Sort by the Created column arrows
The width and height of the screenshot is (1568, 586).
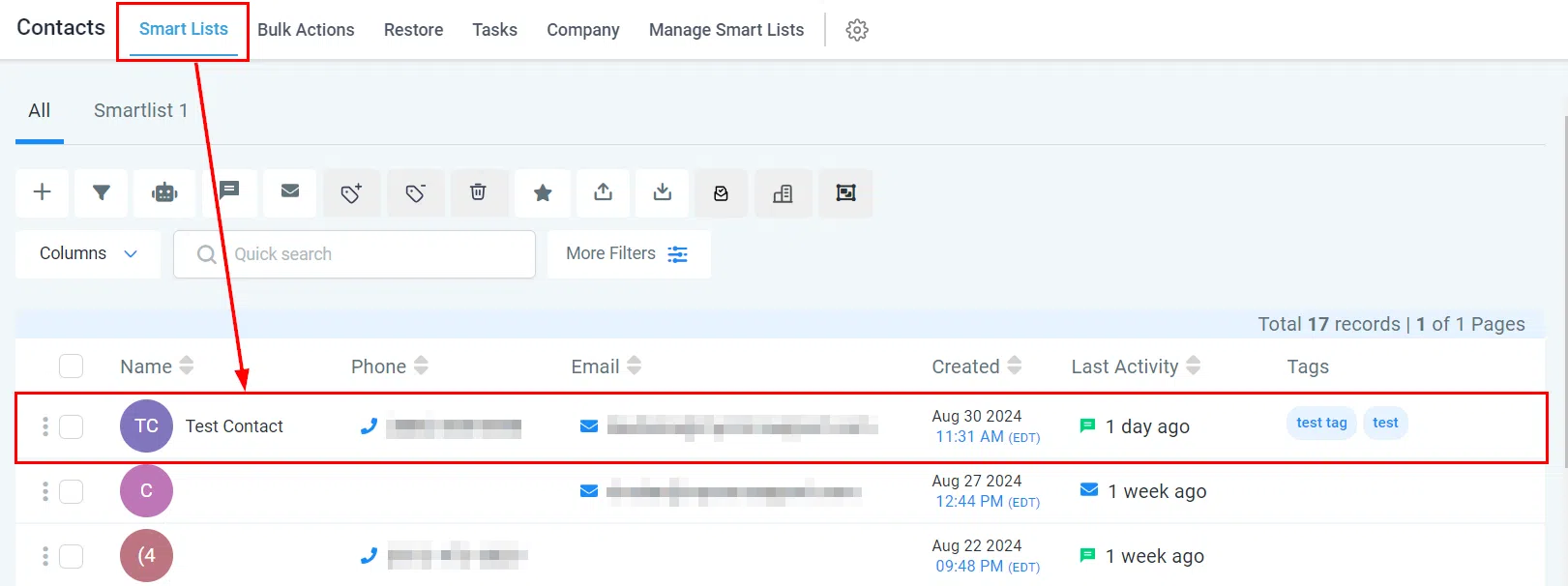1014,366
